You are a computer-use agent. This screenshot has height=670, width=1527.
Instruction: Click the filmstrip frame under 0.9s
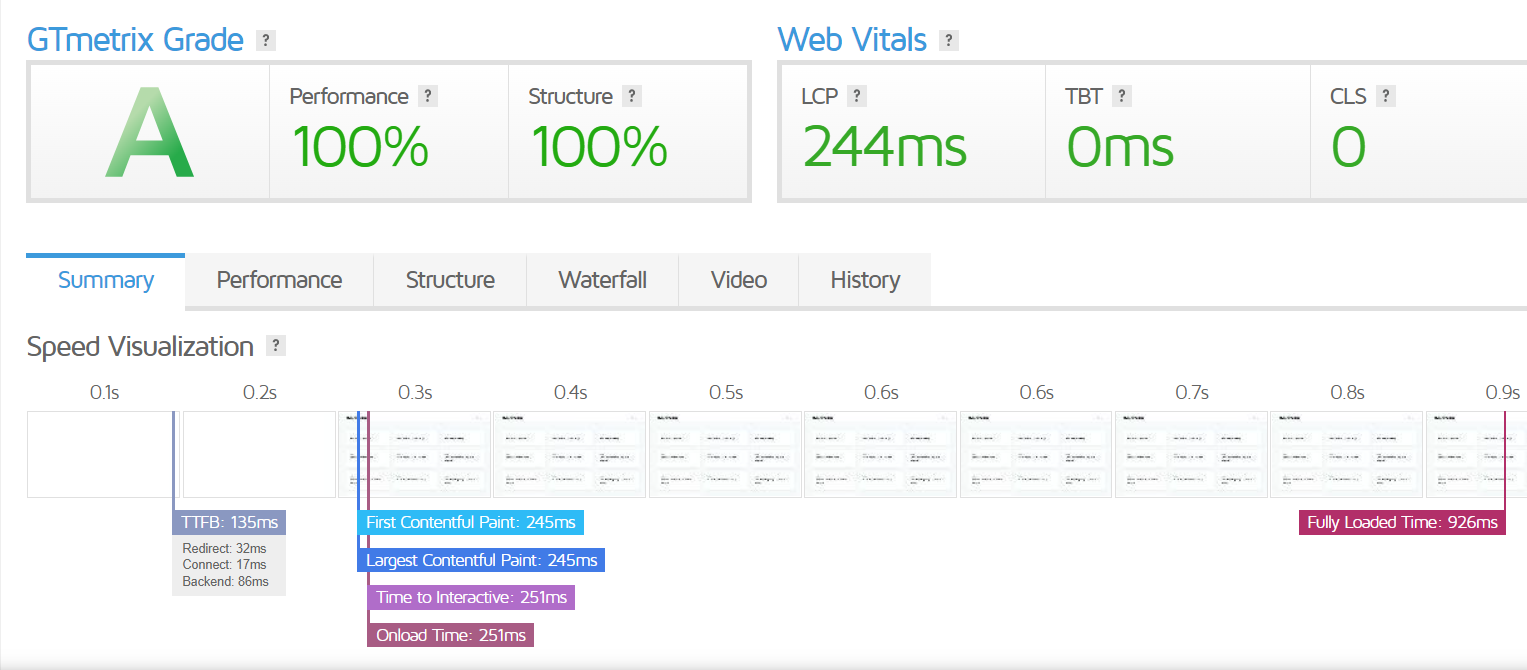pos(1476,454)
